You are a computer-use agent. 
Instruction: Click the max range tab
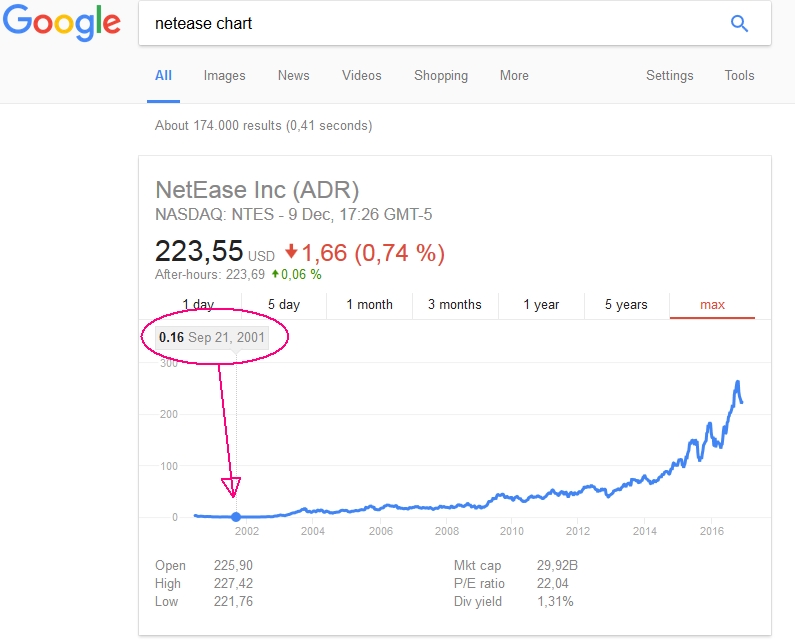(x=712, y=305)
